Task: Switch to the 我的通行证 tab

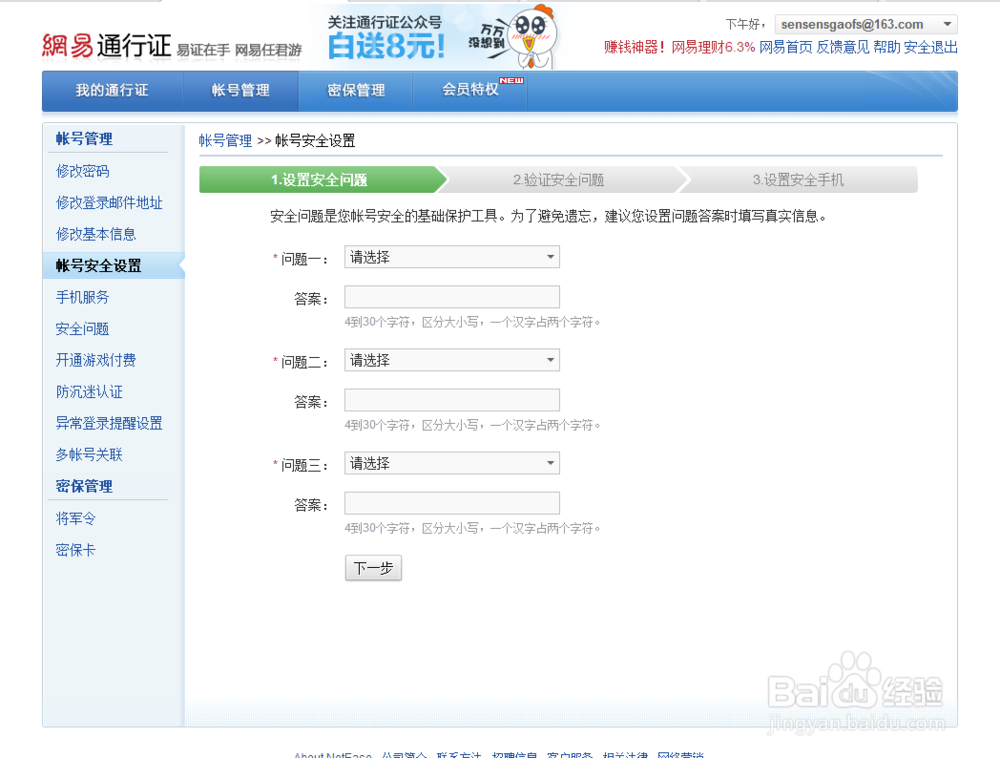Action: click(109, 90)
